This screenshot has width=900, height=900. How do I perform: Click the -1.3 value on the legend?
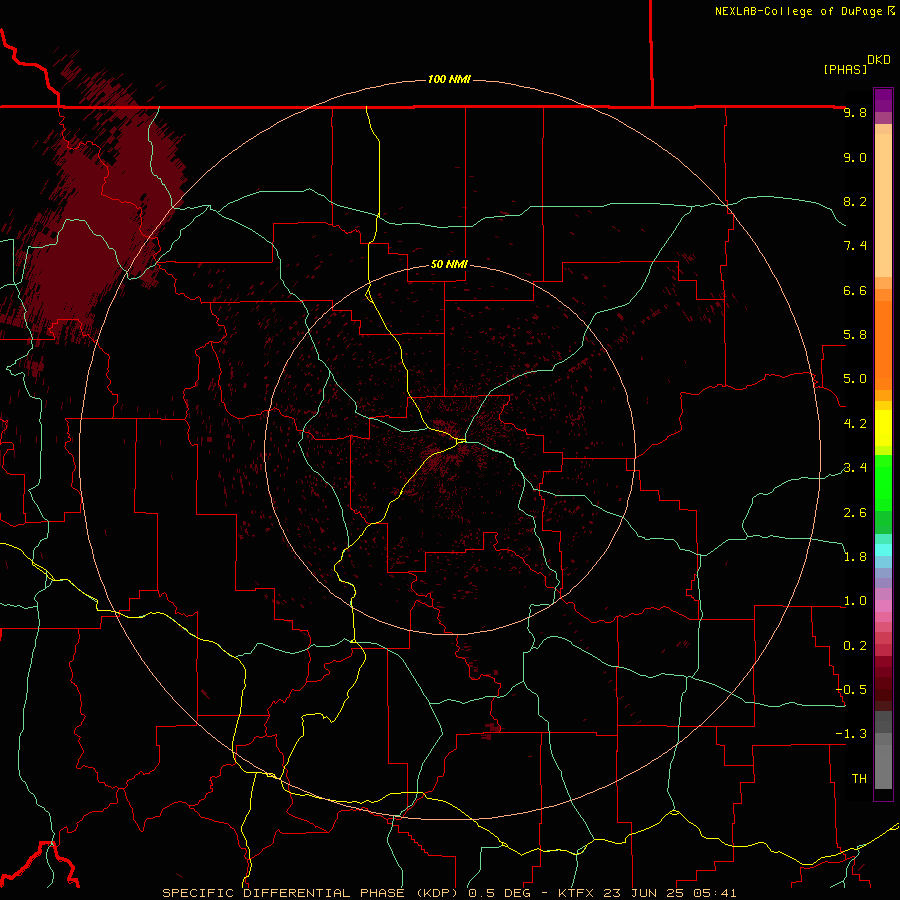852,734
